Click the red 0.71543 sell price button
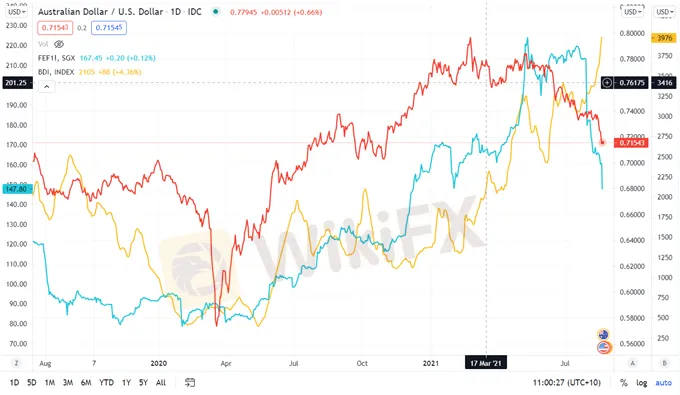This screenshot has height=395, width=680. 55,28
